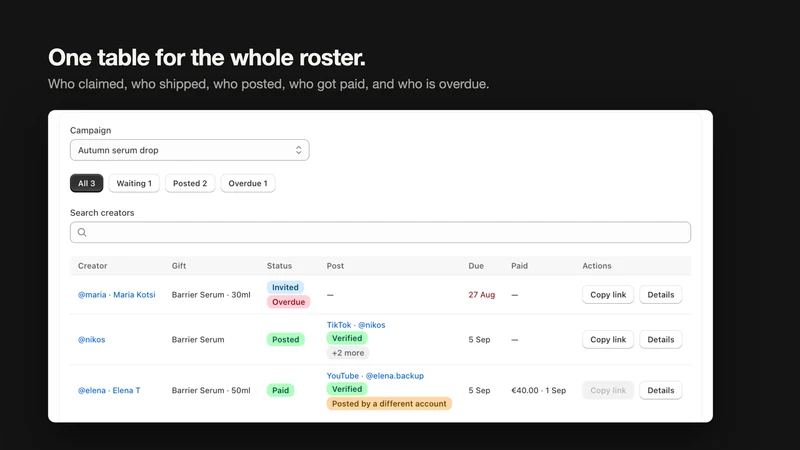Click the Status column header
The image size is (800, 450).
click(279, 266)
